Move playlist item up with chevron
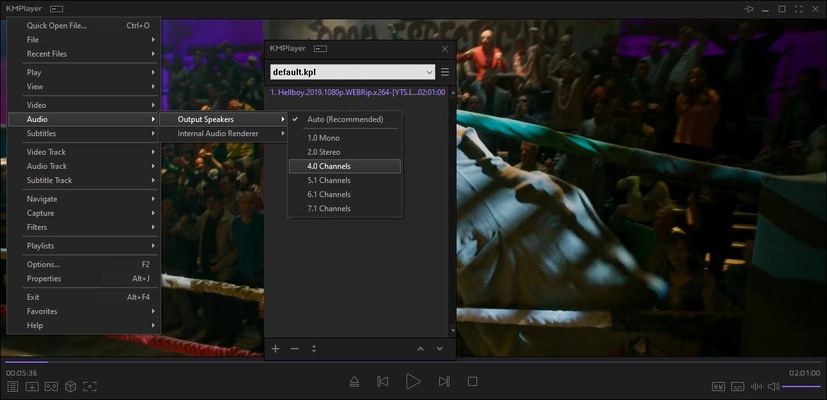 tap(420, 349)
